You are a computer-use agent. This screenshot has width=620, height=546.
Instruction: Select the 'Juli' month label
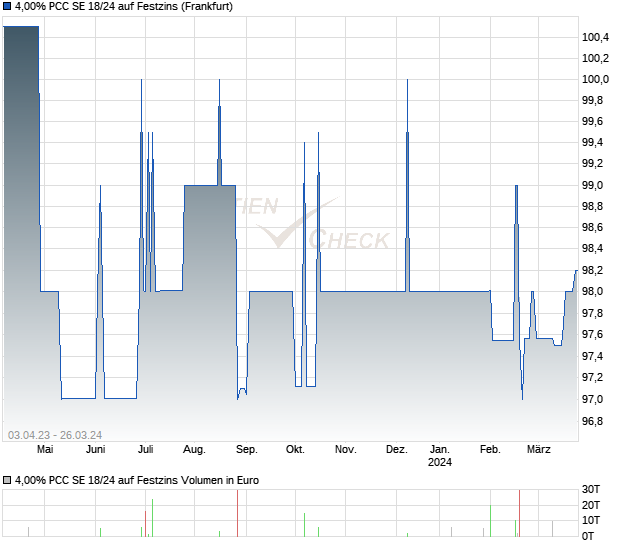tap(145, 450)
